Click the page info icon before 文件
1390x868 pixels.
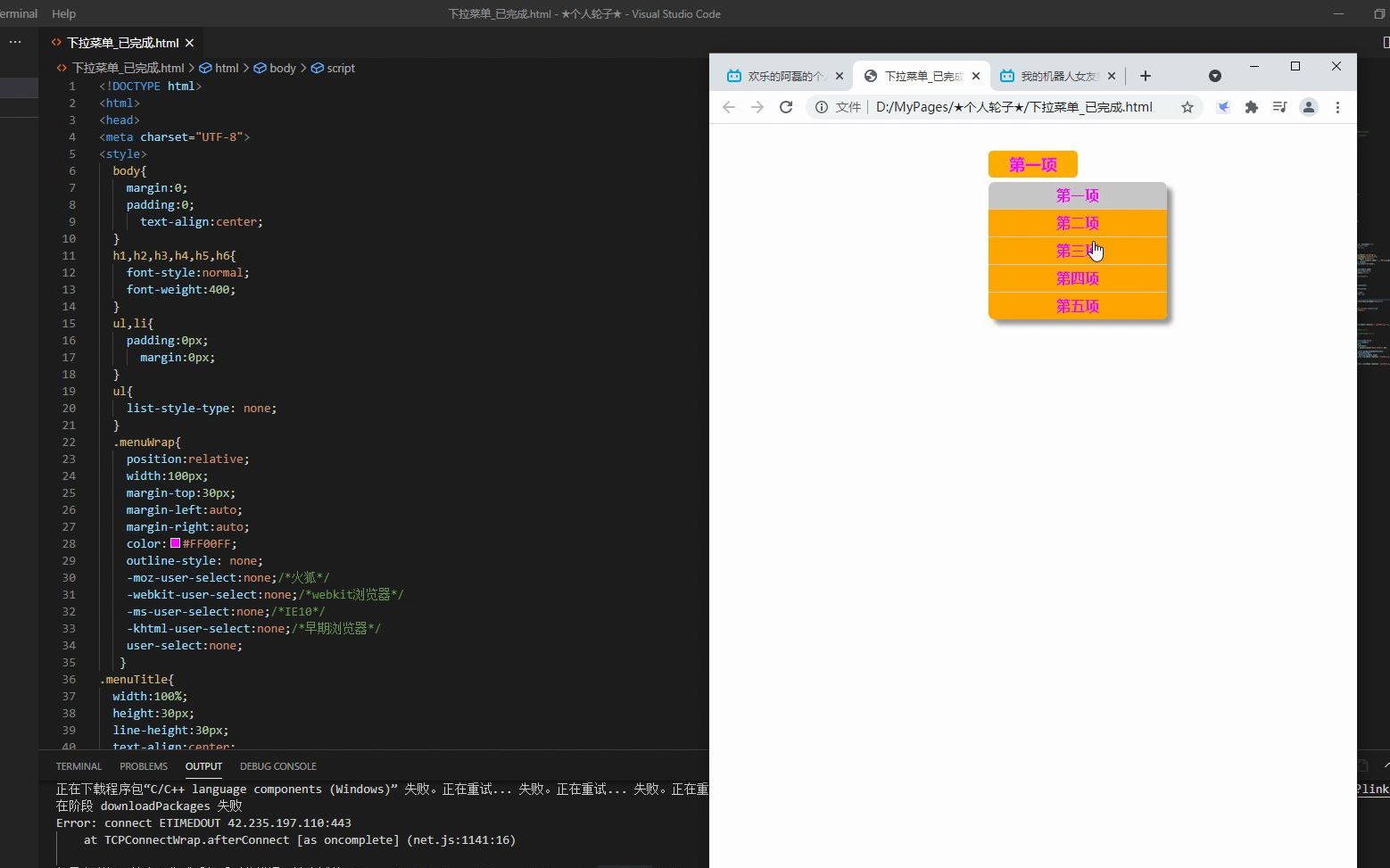[x=821, y=107]
